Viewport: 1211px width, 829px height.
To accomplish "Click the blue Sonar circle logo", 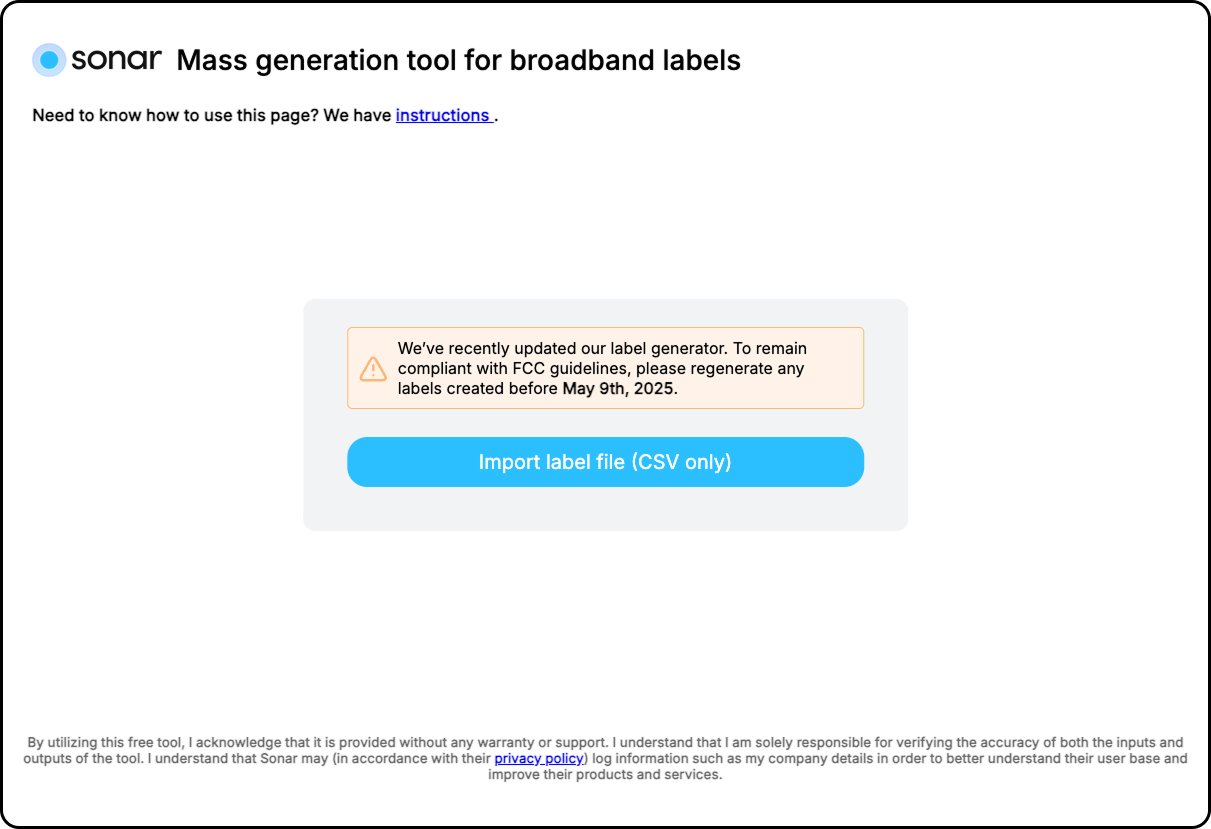I will [49, 60].
